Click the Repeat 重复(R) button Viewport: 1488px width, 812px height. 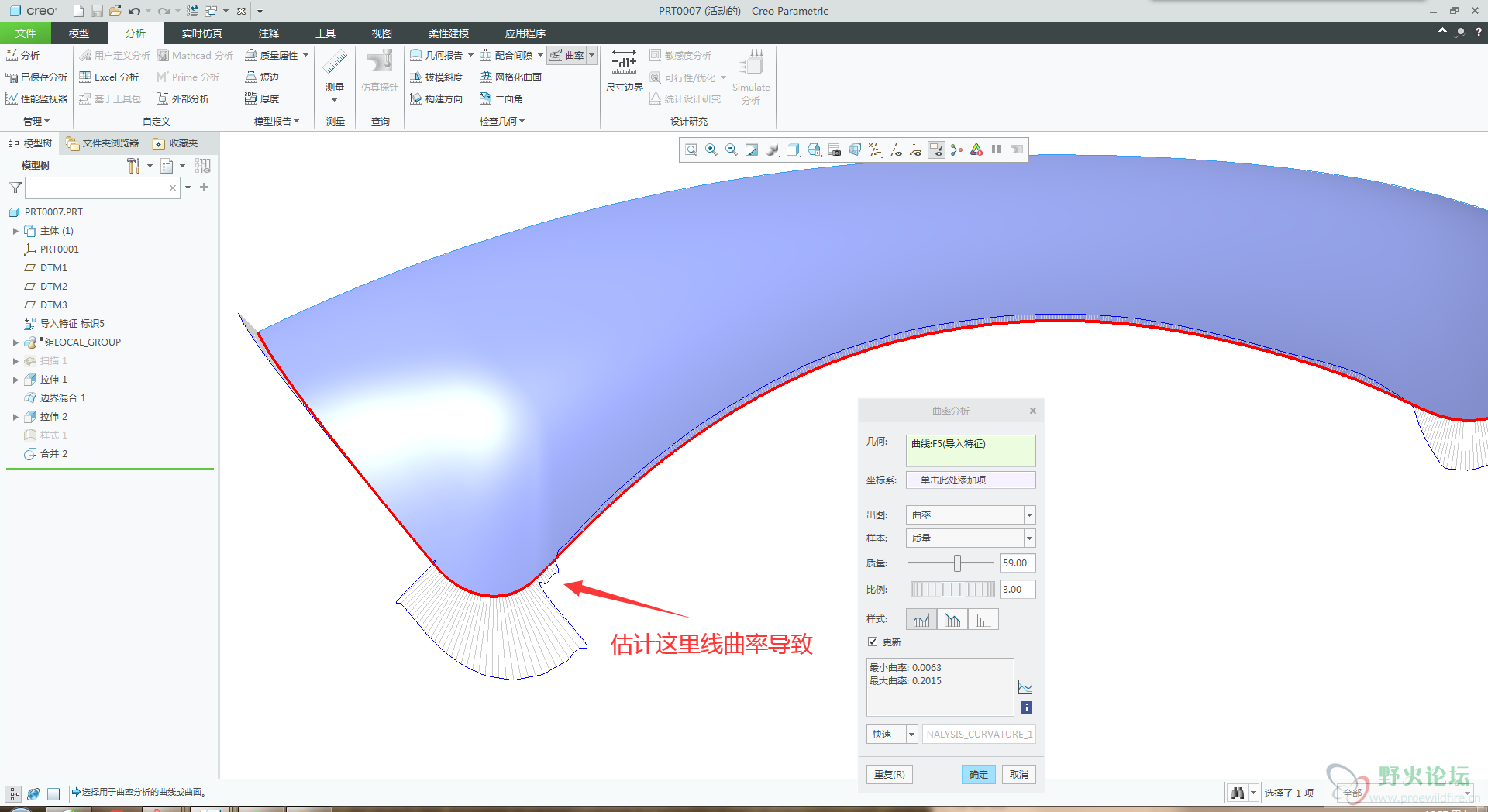[x=889, y=775]
